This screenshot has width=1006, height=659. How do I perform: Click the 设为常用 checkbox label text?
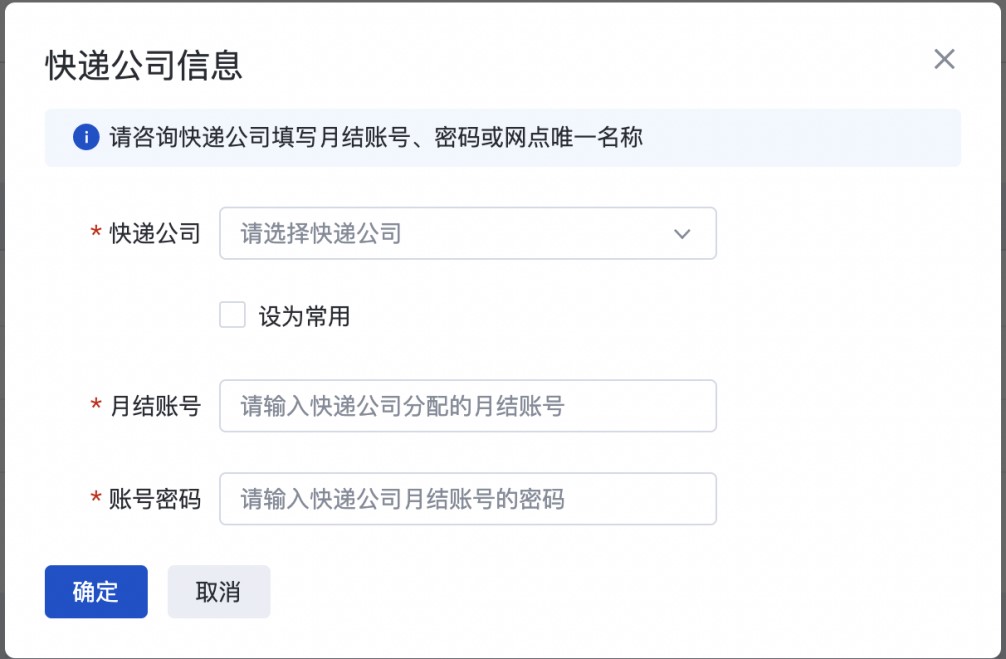pos(304,317)
